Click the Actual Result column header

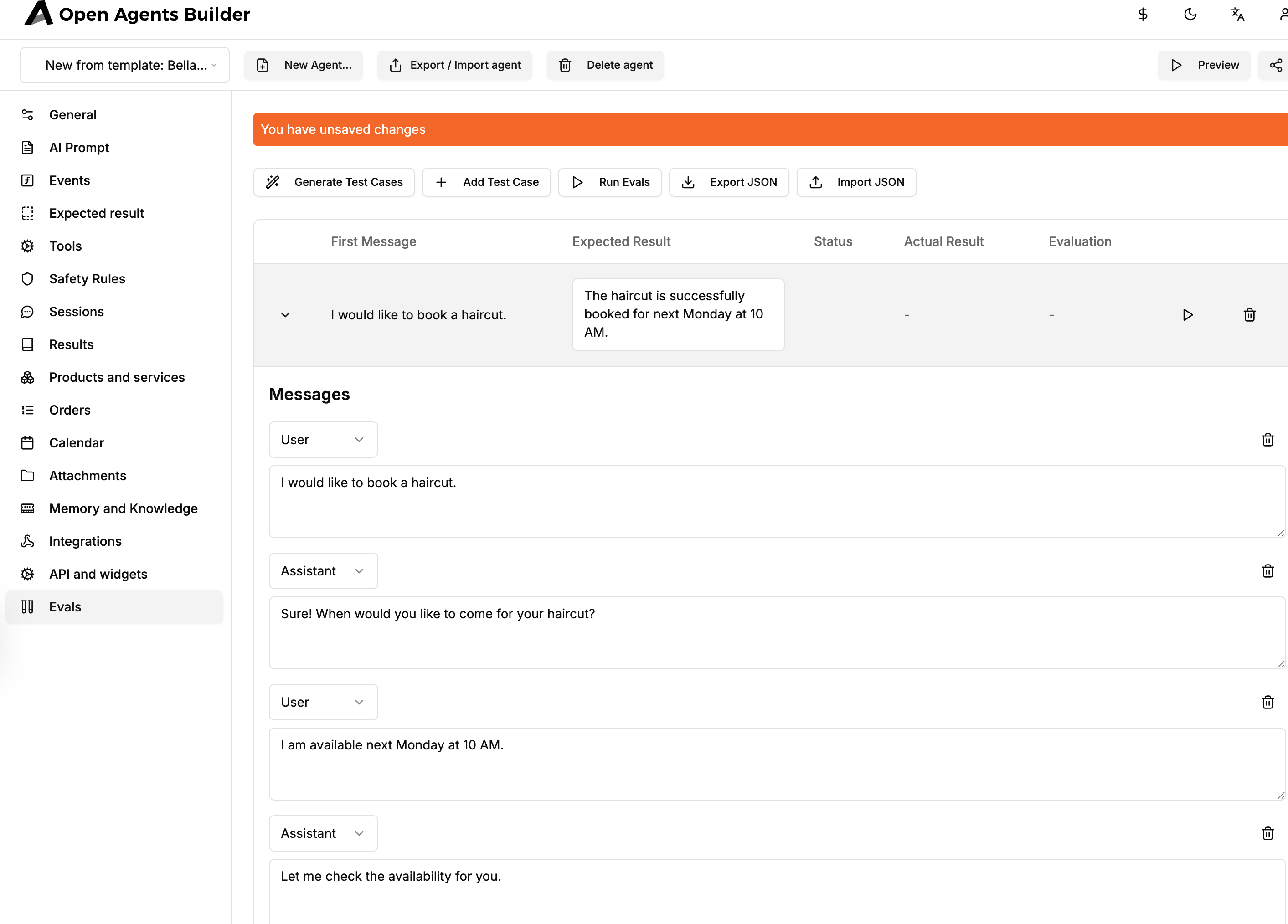point(943,242)
